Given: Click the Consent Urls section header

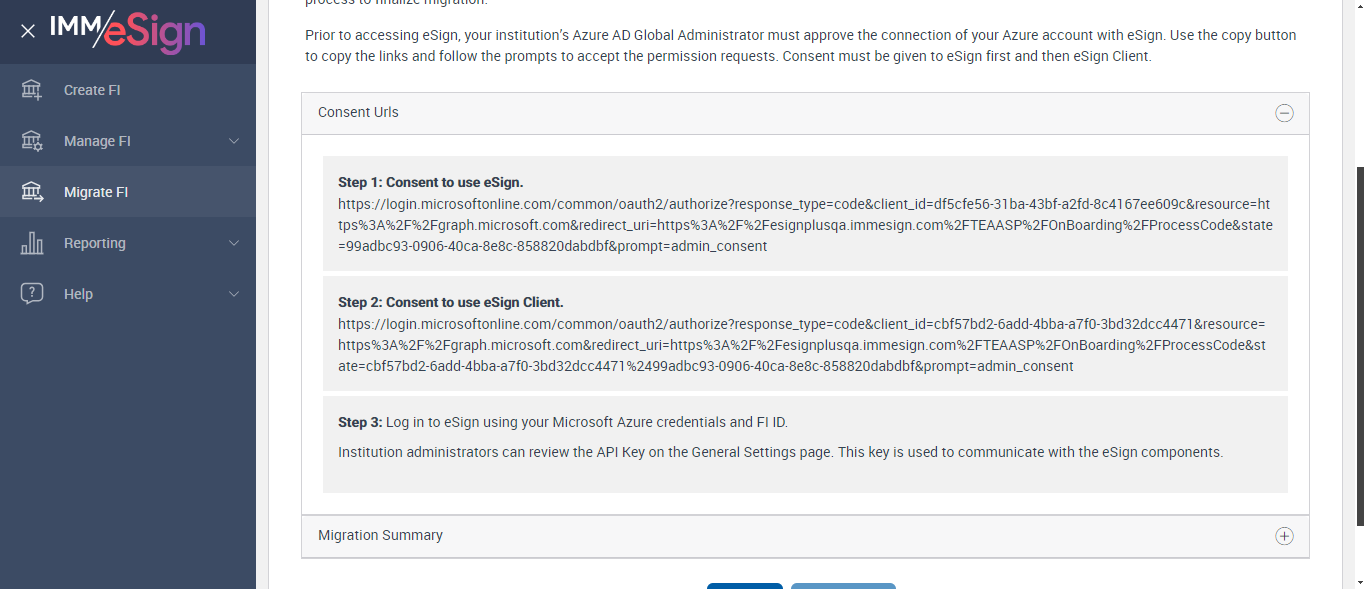Looking at the screenshot, I should (x=805, y=113).
